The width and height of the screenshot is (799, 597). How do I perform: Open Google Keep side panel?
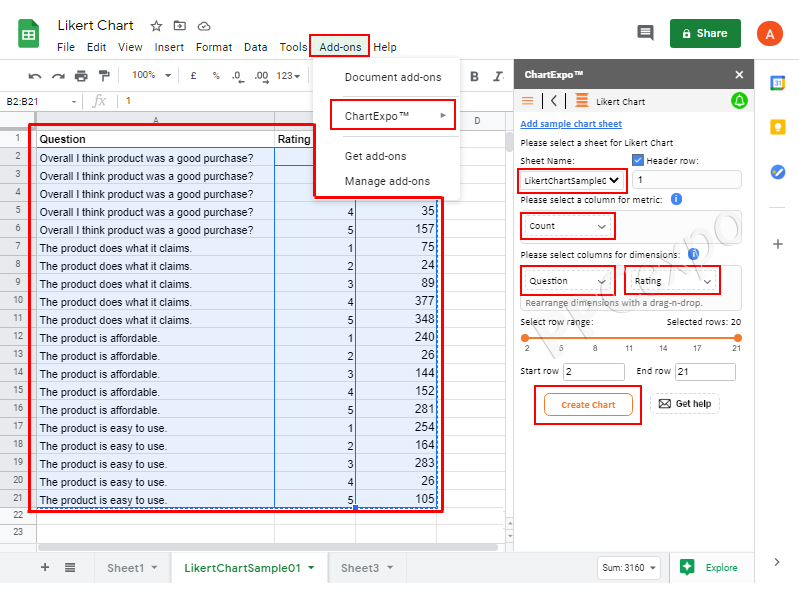[x=778, y=127]
